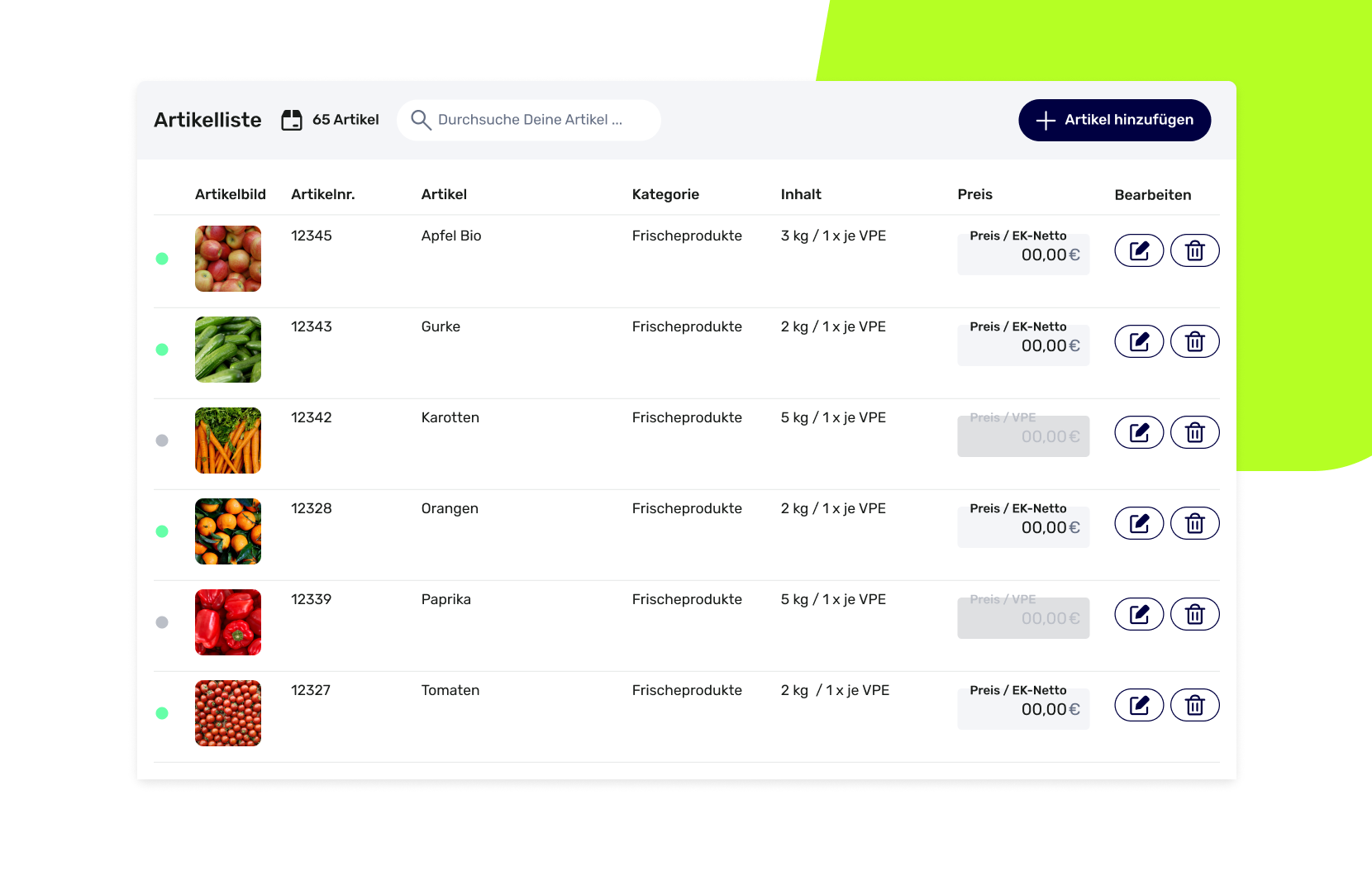Toggle the status indicator for Paprika
Screen dimensions: 1372x881
tap(163, 621)
